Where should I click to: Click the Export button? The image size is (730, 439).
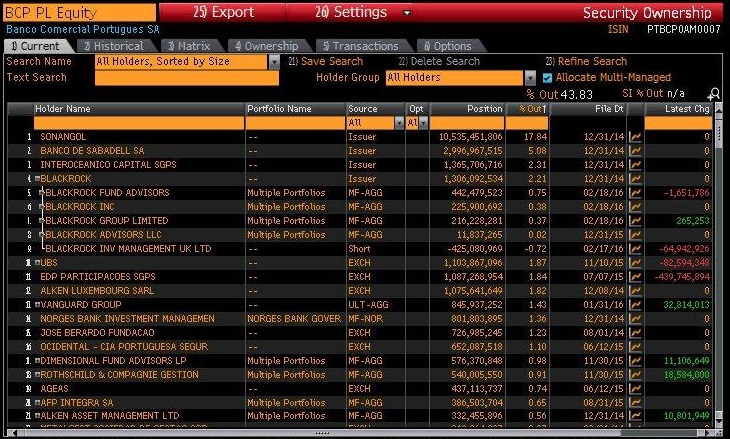tap(223, 13)
